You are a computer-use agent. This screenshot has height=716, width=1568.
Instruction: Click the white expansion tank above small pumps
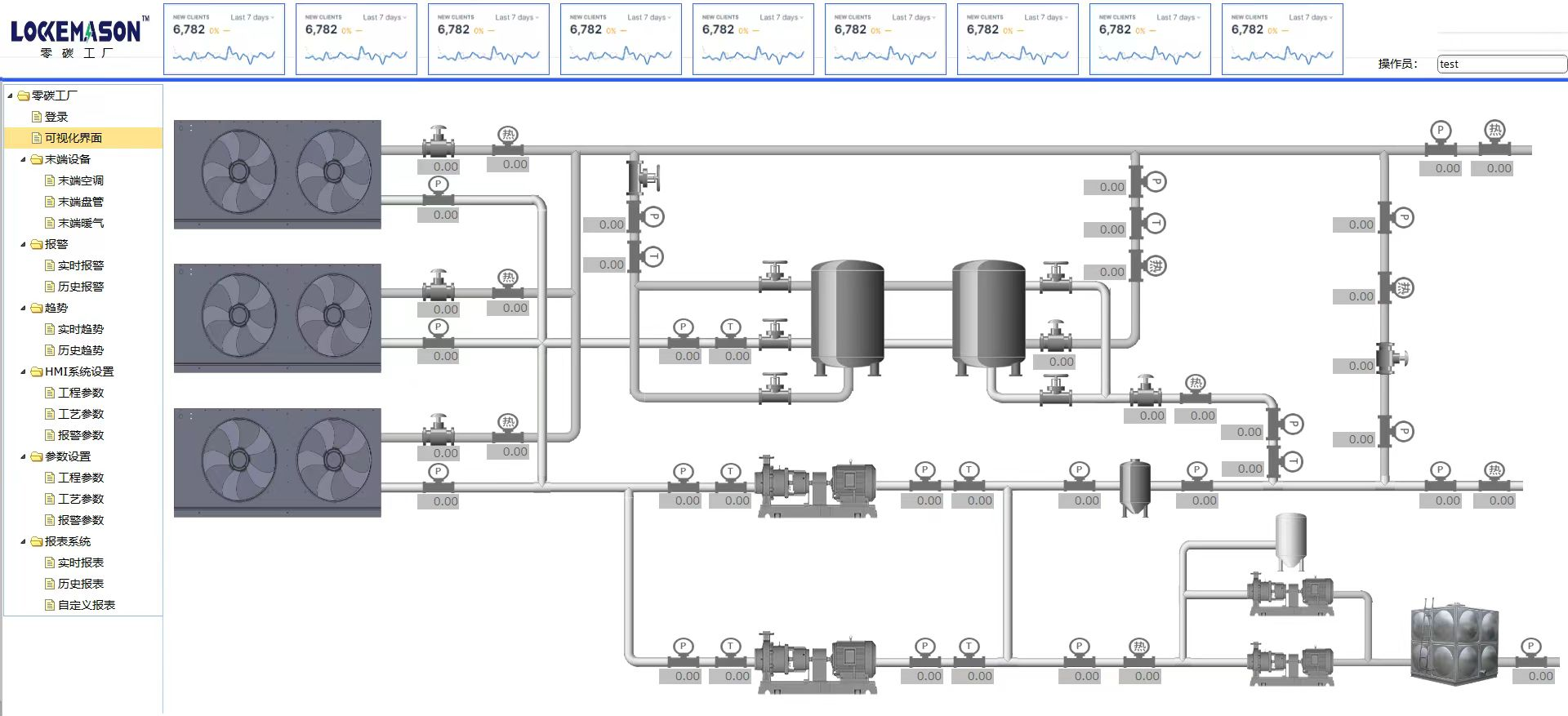click(x=1290, y=540)
